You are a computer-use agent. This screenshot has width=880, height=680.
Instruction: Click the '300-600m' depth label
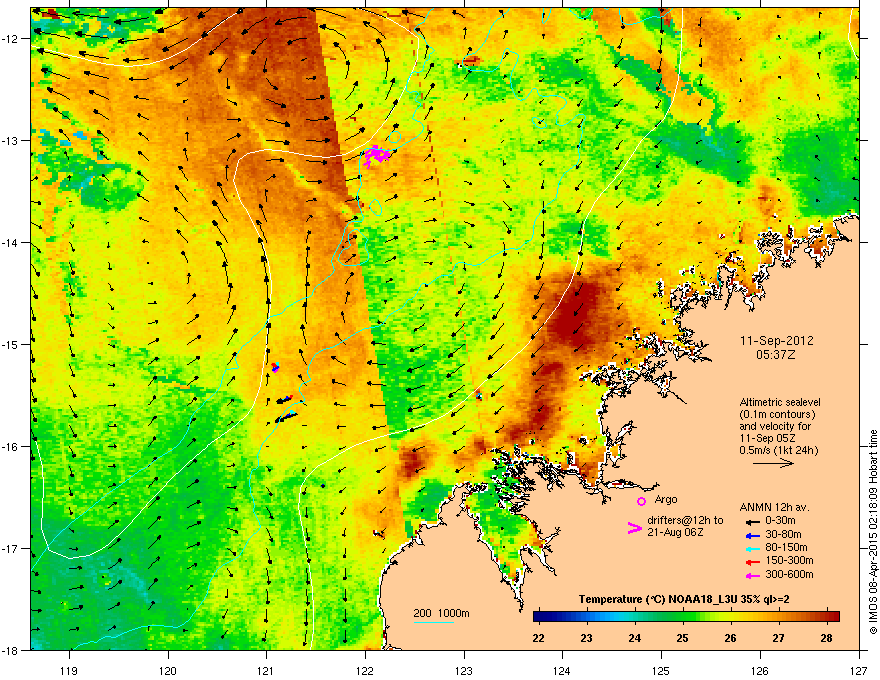790,574
